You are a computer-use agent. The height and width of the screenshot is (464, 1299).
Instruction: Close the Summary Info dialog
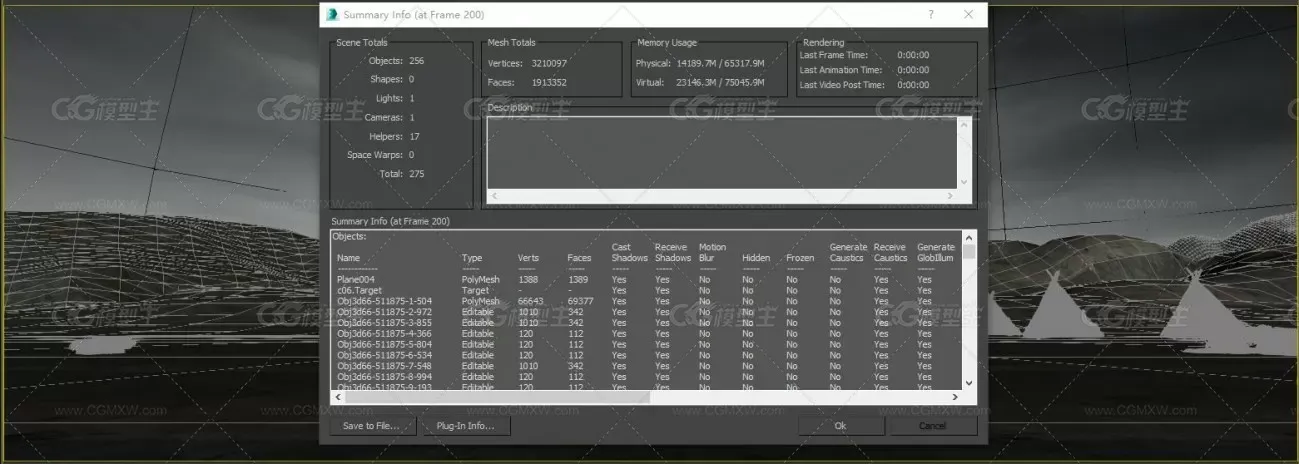click(x=968, y=14)
